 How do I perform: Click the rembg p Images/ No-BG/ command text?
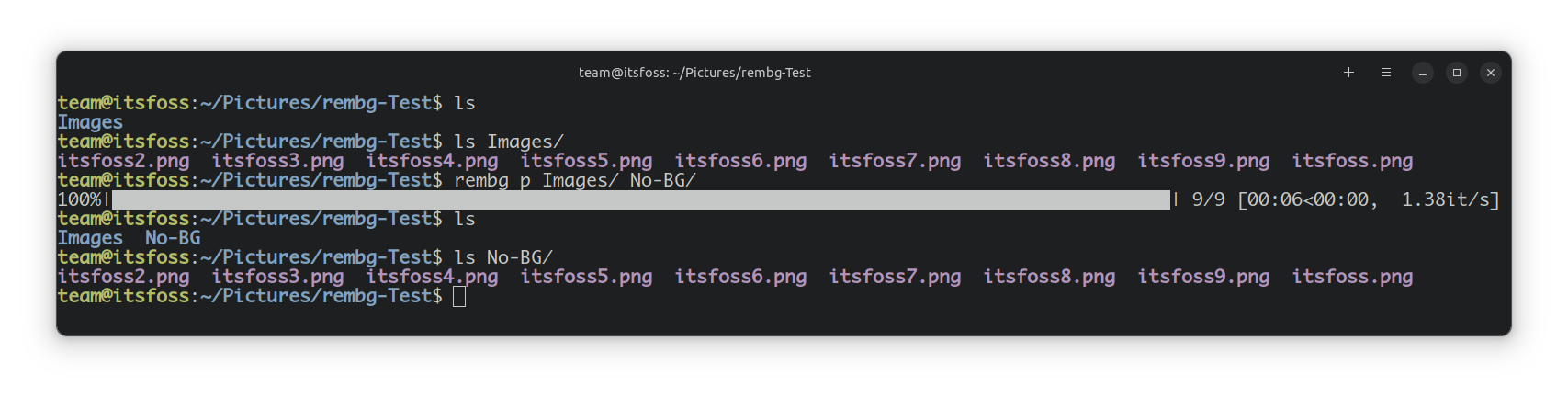(575, 180)
